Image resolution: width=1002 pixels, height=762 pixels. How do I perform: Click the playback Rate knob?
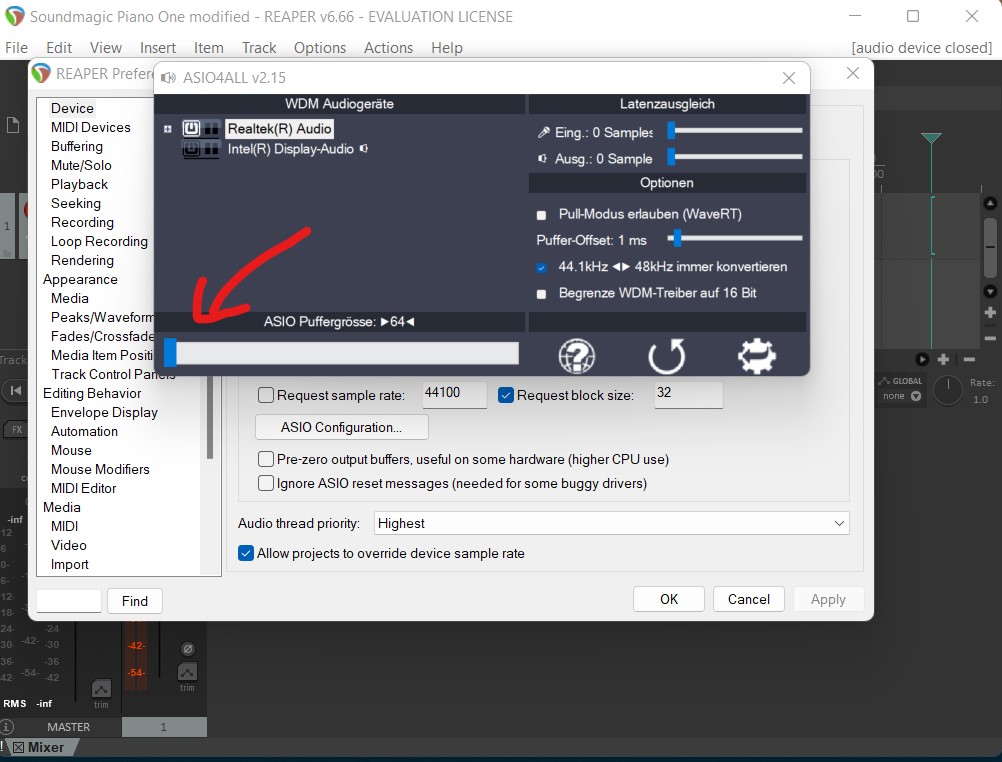point(948,391)
